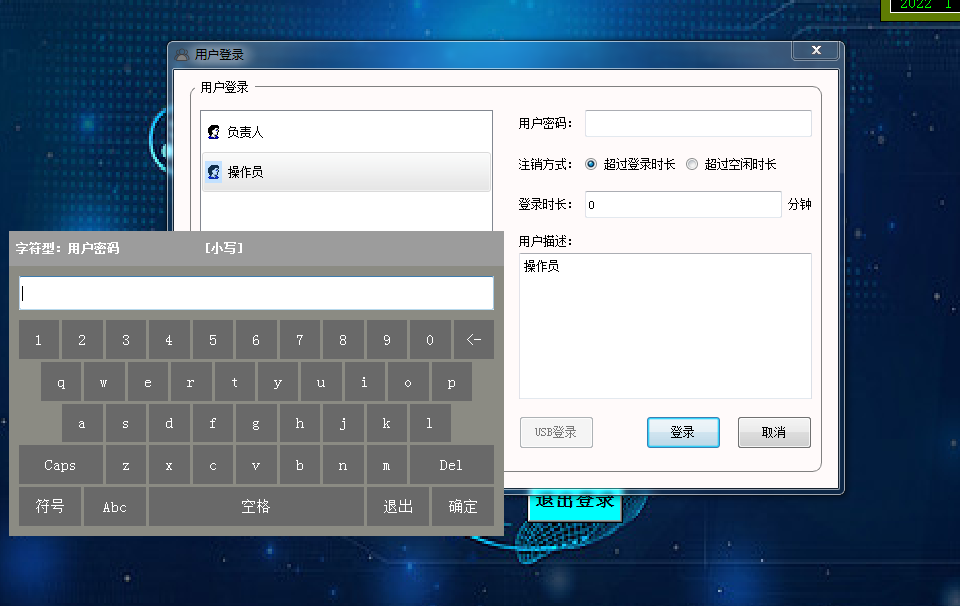Tap the number 4 key
This screenshot has height=606, width=960.
(x=169, y=339)
